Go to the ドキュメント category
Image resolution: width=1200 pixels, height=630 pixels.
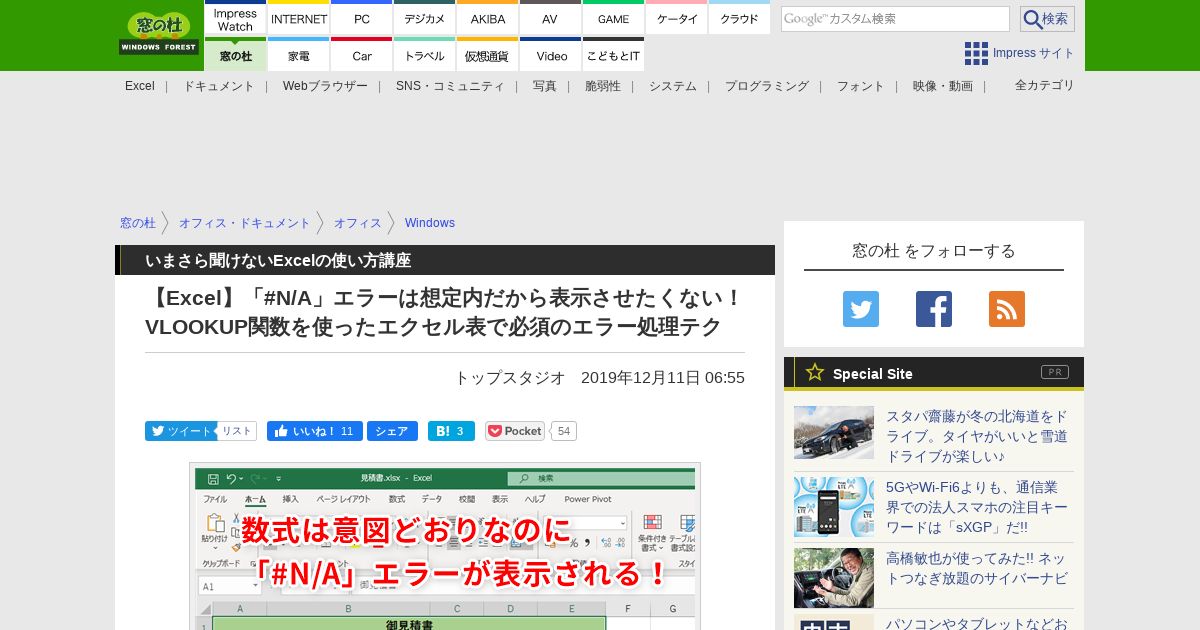[219, 86]
